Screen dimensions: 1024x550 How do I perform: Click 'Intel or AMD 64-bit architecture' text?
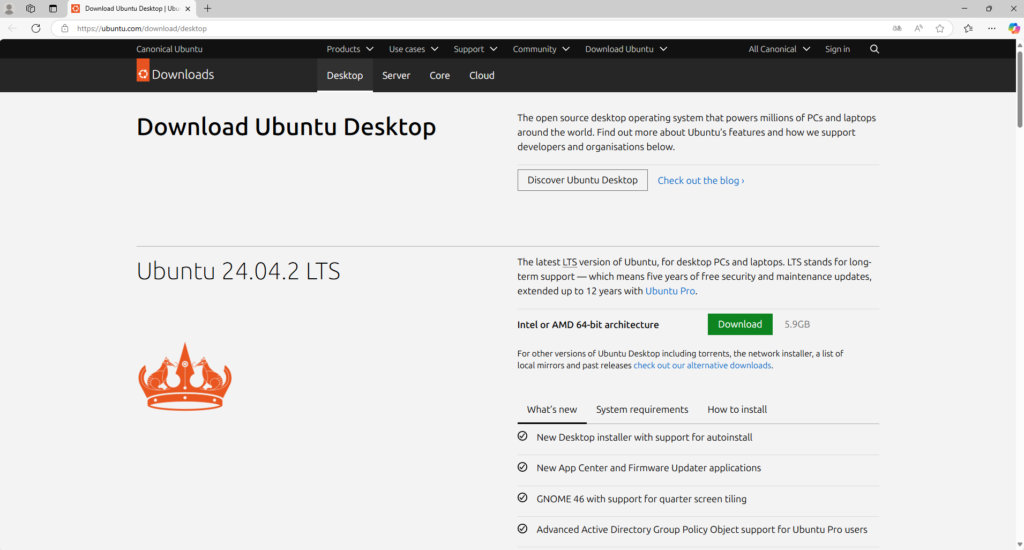coord(588,325)
